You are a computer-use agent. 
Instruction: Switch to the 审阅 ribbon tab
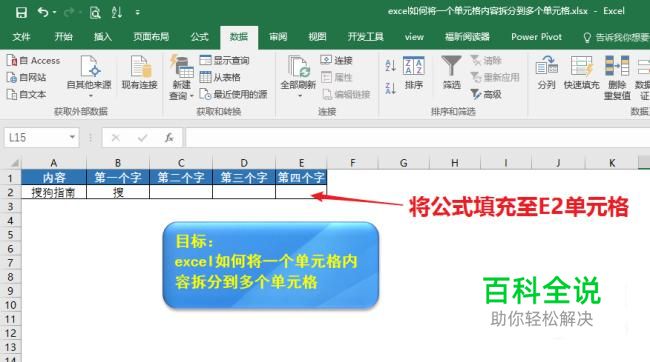click(278, 37)
